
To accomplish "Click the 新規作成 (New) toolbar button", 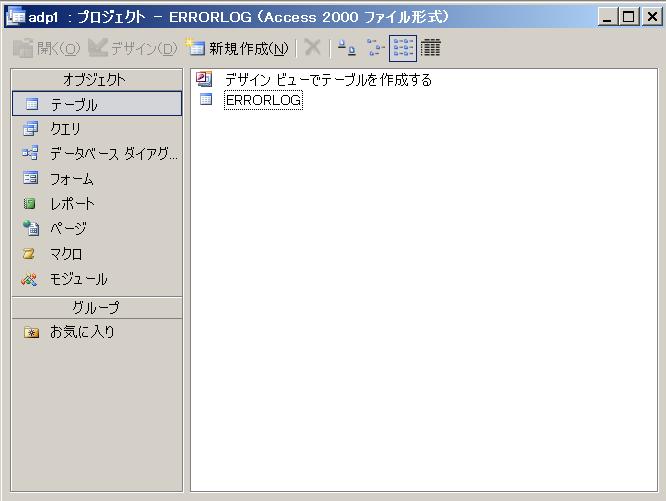I will (238, 48).
